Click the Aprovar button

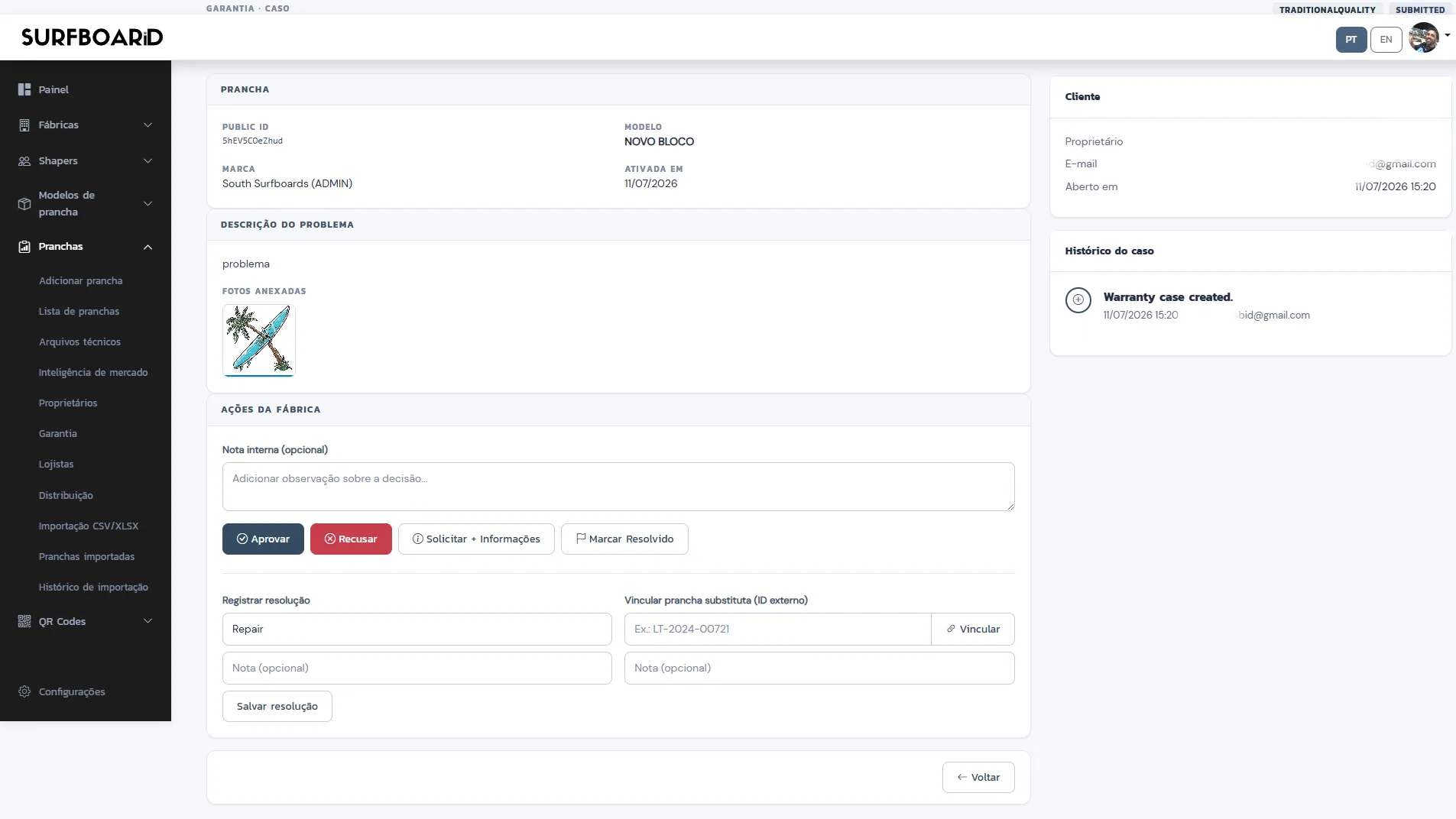pyautogui.click(x=263, y=539)
